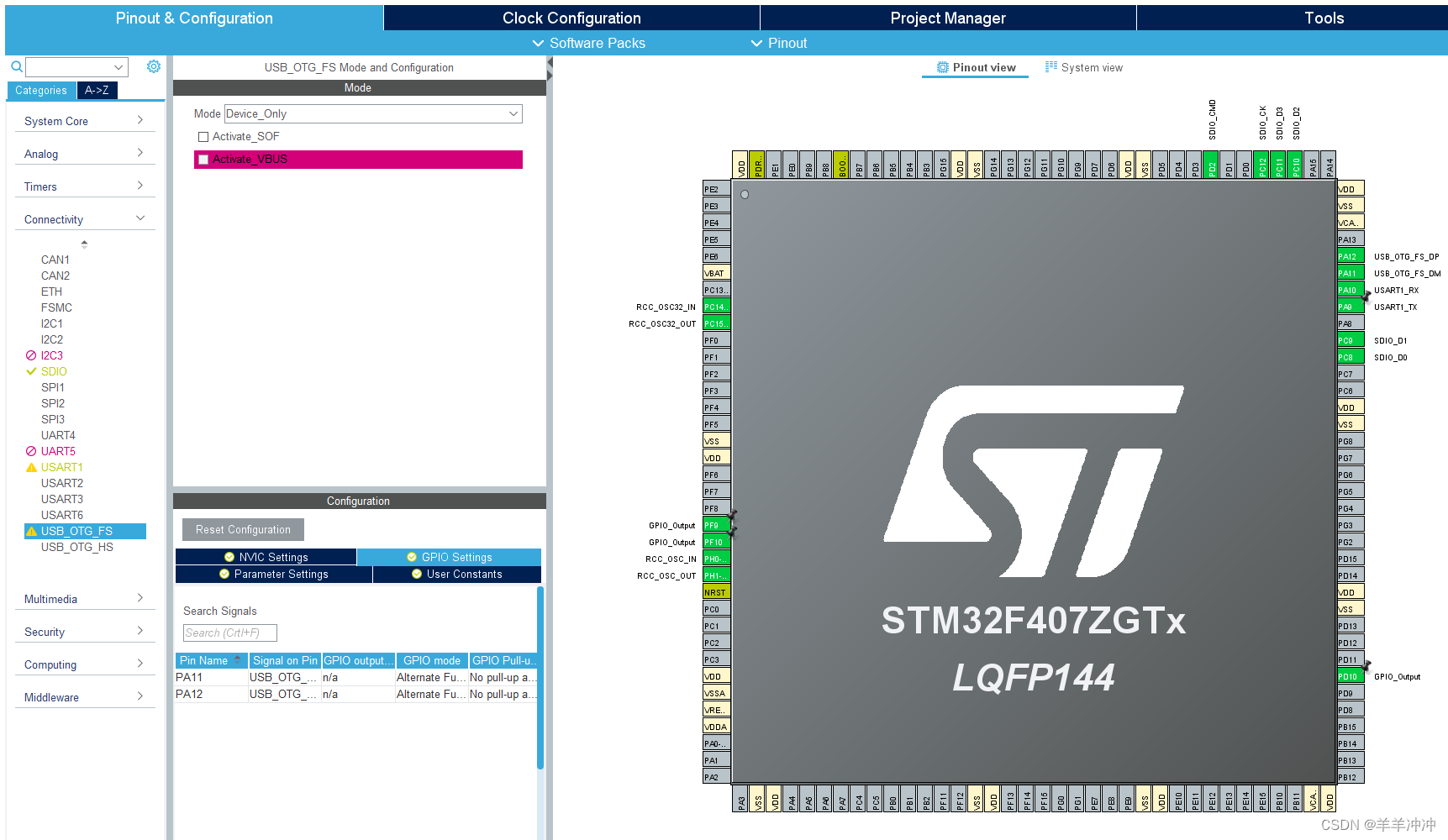Expand the Security category
Screen dimensions: 1448x840
[x=84, y=632]
